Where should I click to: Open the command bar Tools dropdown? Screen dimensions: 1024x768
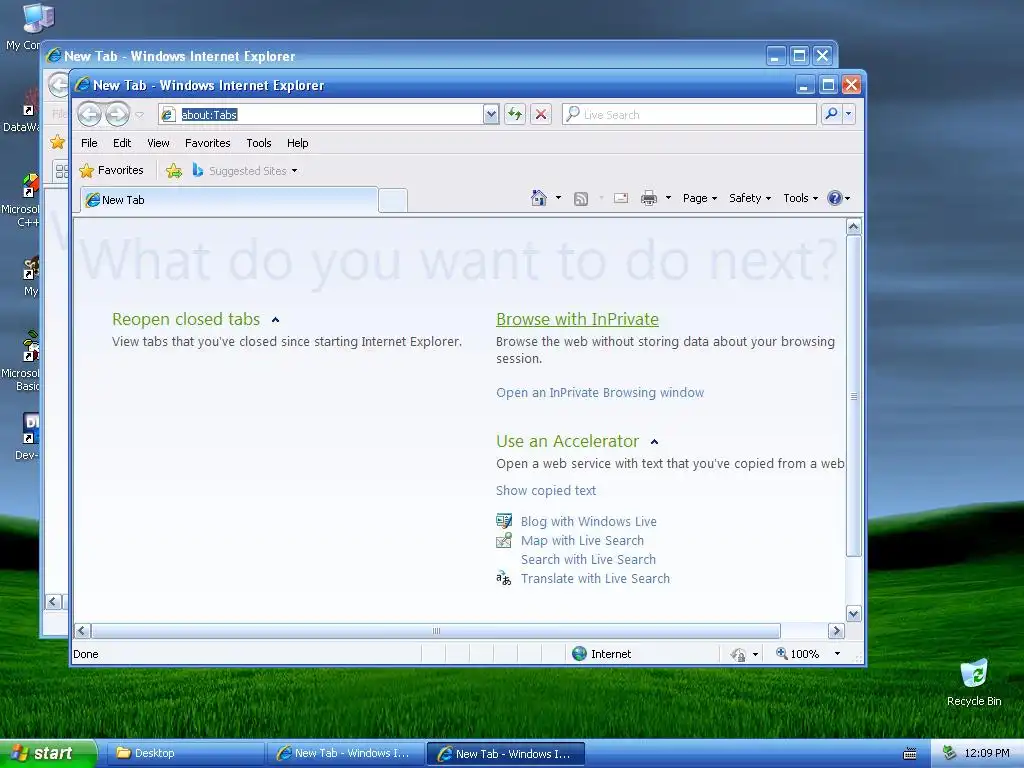point(801,198)
